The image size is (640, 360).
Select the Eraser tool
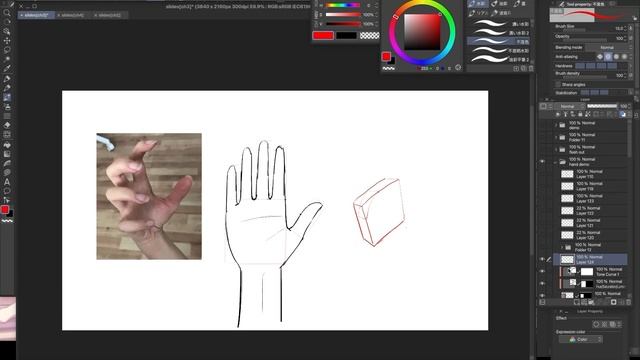point(7,125)
